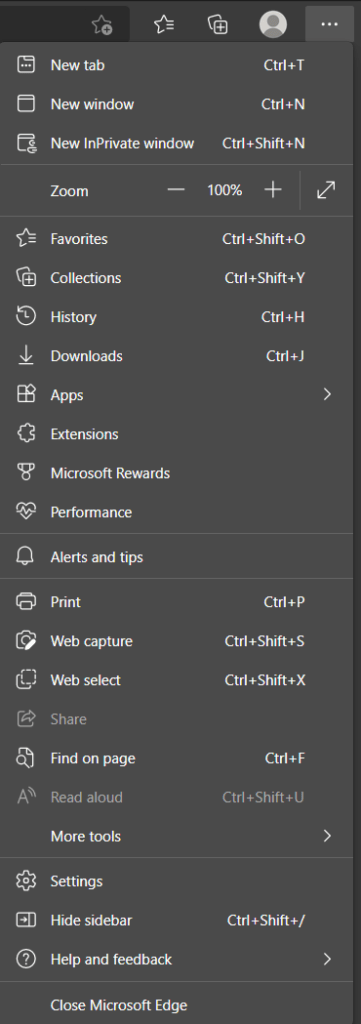Open the More tools label
361x1024 pixels.
[x=86, y=837]
